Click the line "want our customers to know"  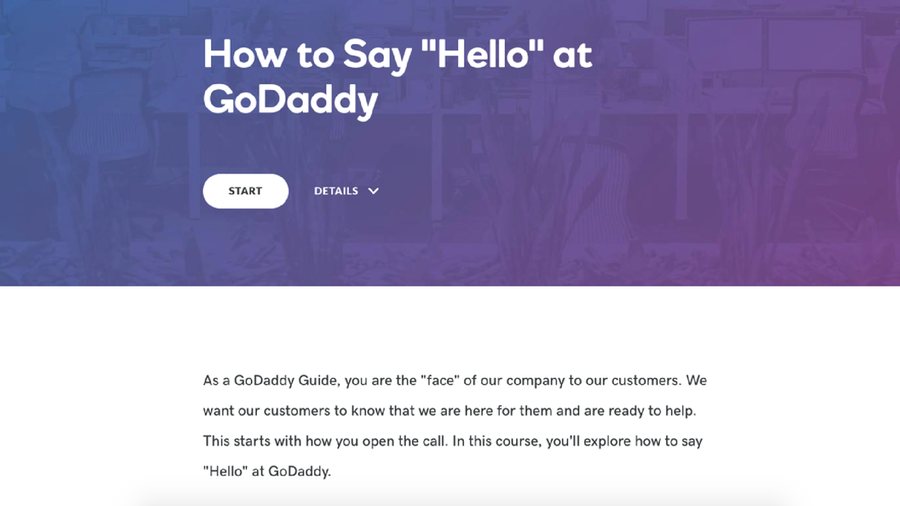point(449,411)
